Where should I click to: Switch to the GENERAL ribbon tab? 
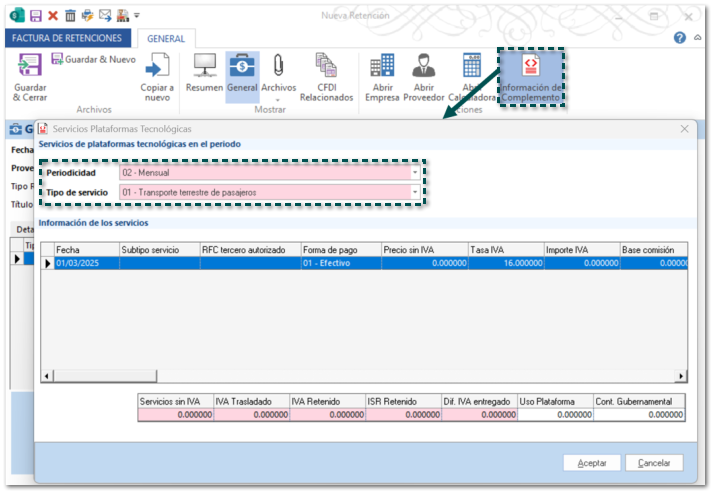coord(166,38)
